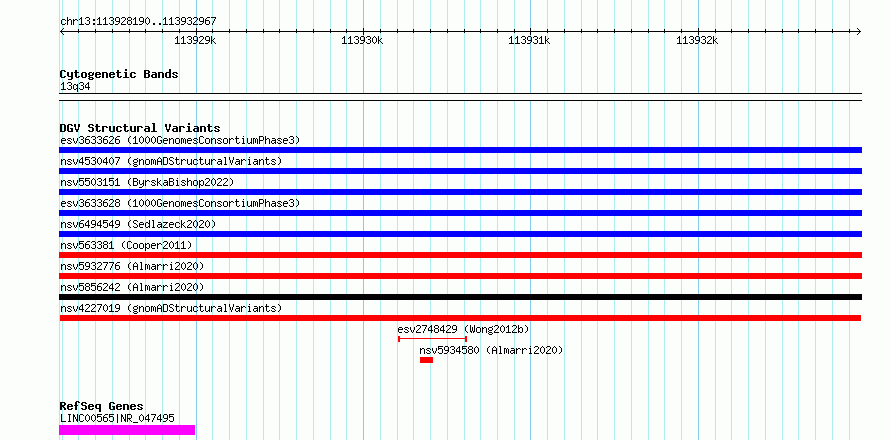Click the esv2748429 Wong2012b variant line
890x440 pixels.
click(x=433, y=339)
